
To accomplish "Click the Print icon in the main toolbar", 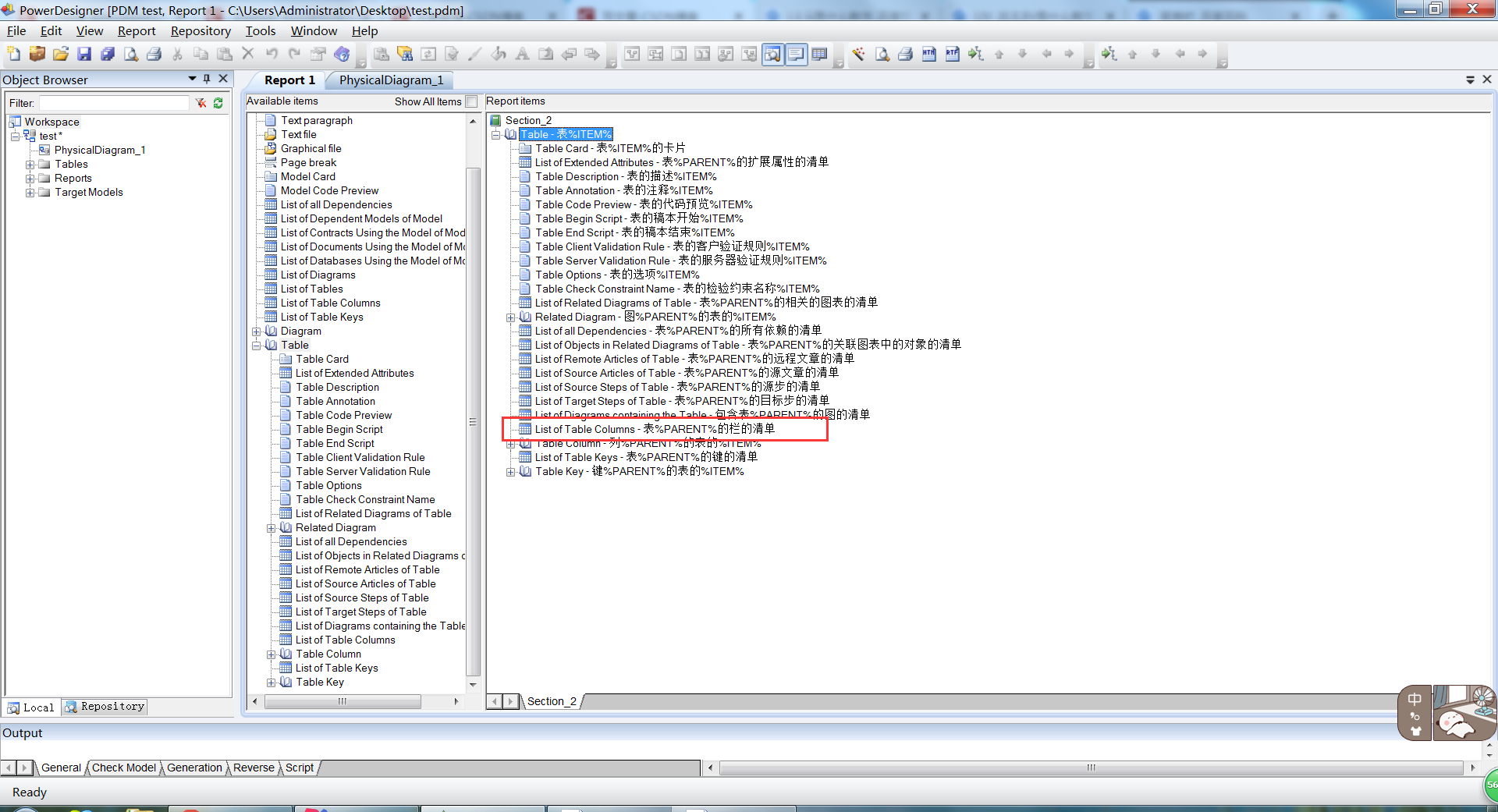I will point(154,54).
